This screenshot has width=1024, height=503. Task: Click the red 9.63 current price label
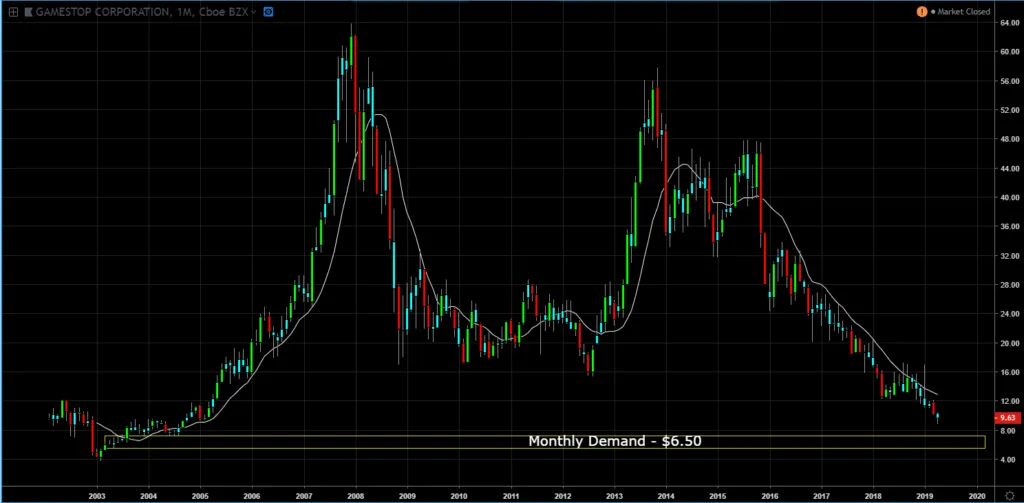coord(1006,418)
